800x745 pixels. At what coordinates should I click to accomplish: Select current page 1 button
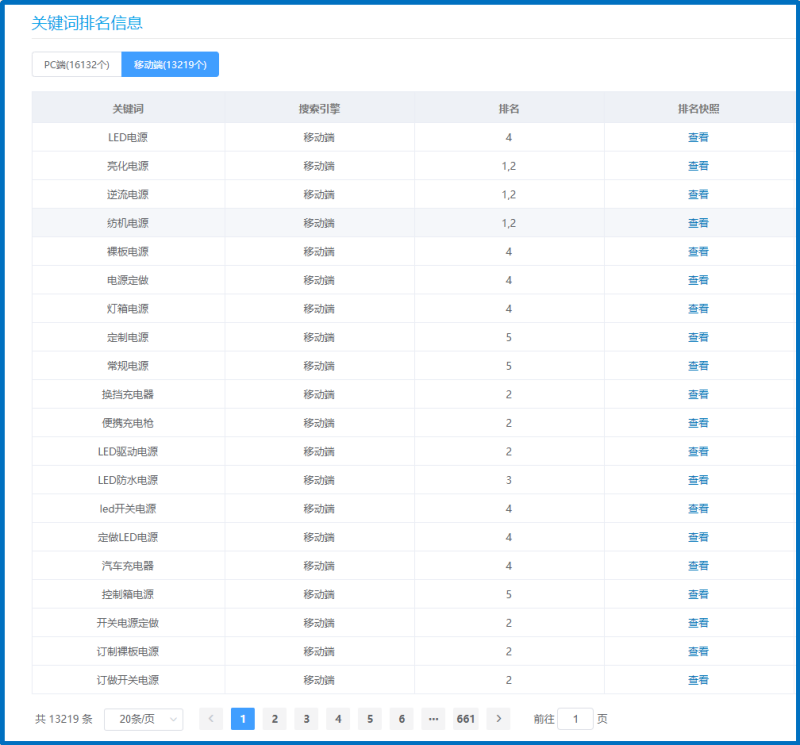click(242, 719)
